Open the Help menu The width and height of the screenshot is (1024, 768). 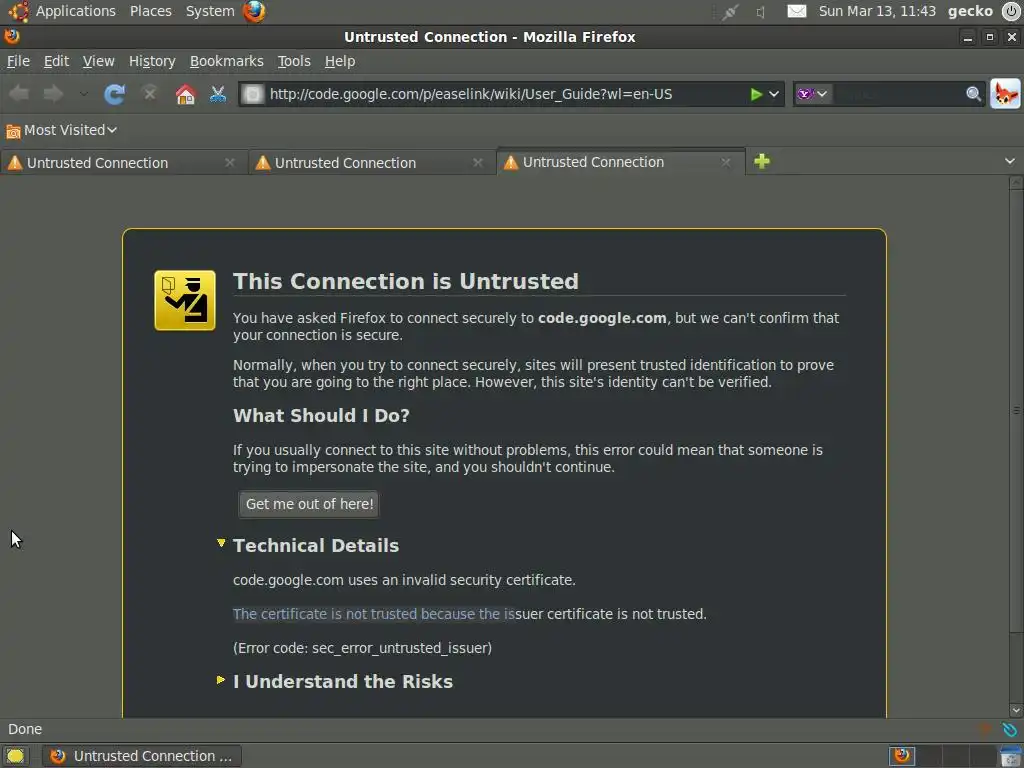pyautogui.click(x=340, y=61)
